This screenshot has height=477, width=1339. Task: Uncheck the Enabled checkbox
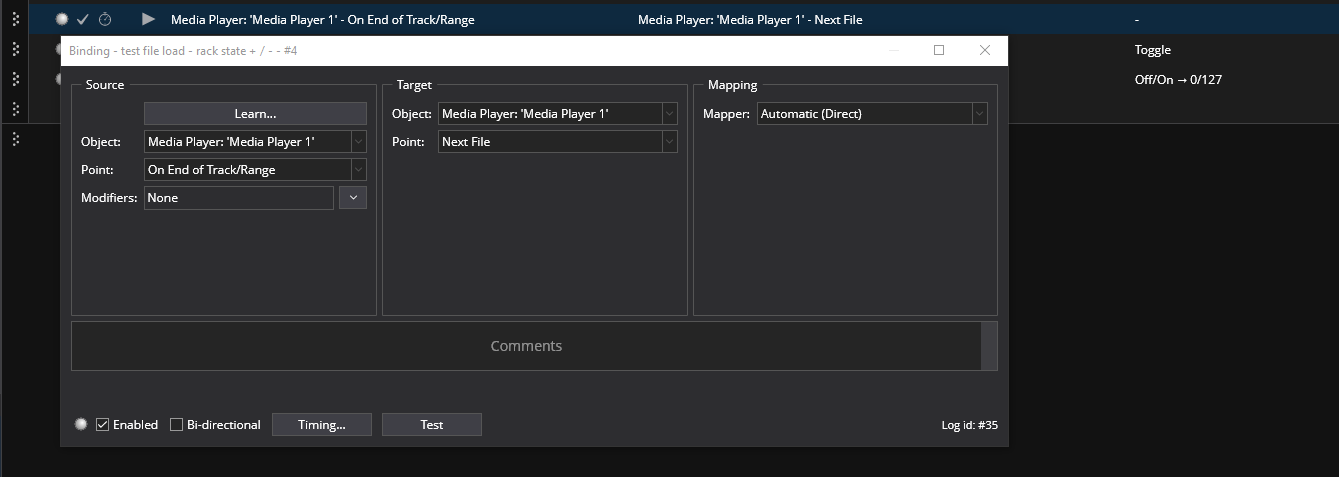[103, 425]
